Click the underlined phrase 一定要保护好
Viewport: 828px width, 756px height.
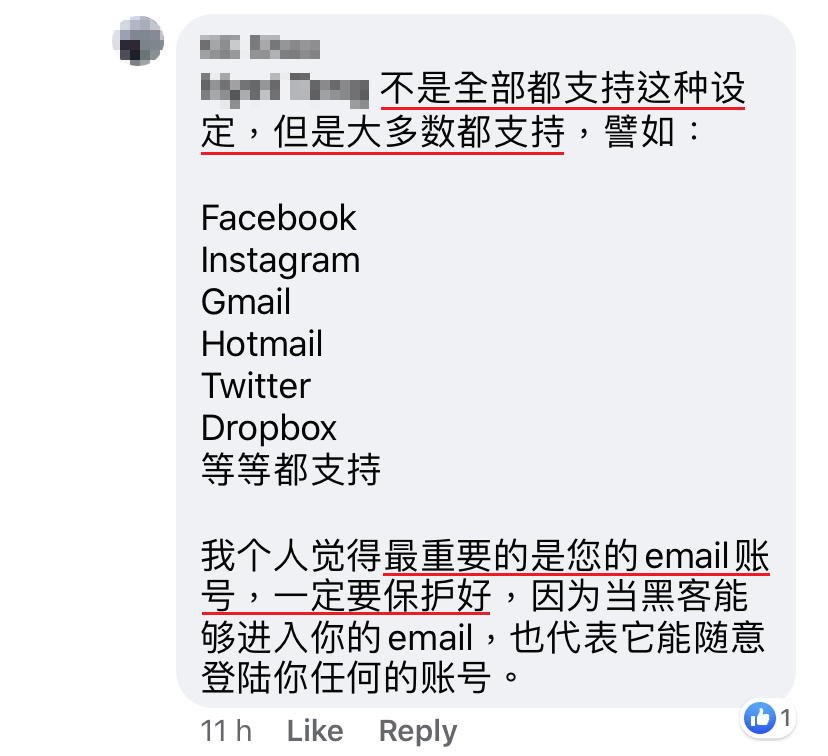point(382,597)
